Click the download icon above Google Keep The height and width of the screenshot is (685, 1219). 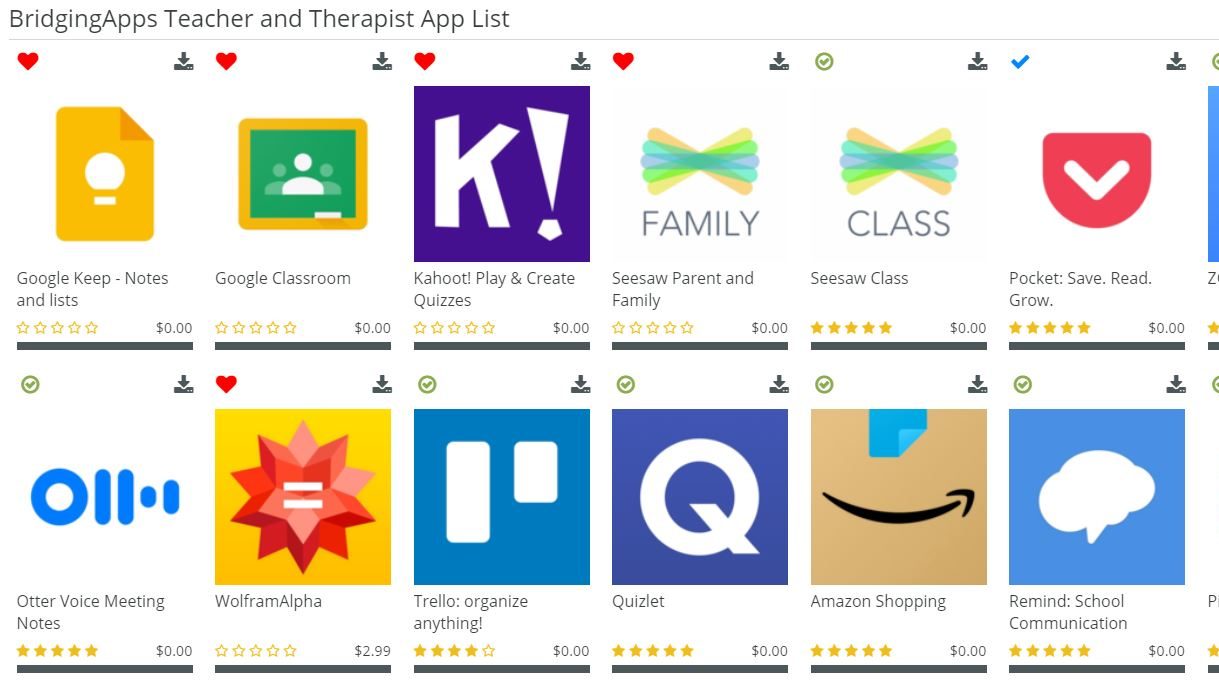tap(183, 62)
